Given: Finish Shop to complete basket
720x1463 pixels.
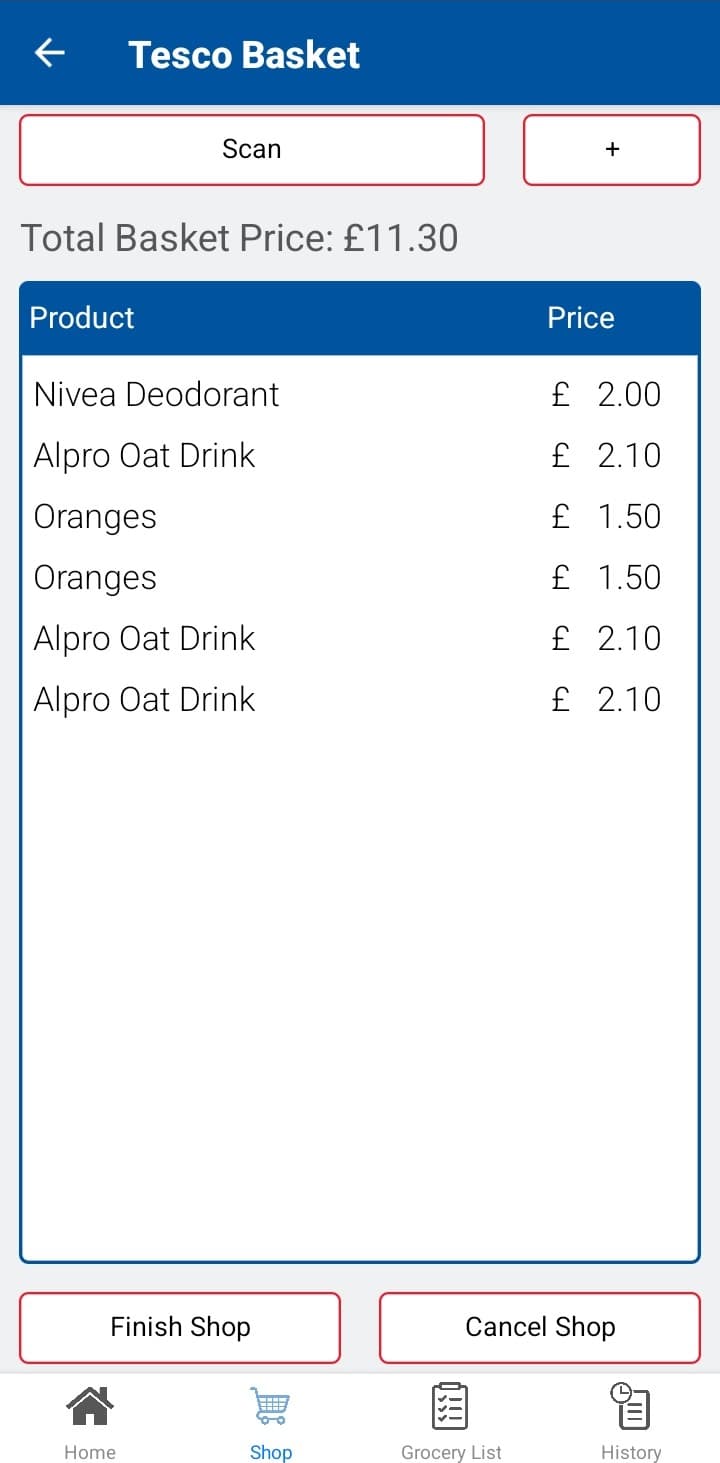Looking at the screenshot, I should click(x=180, y=1327).
